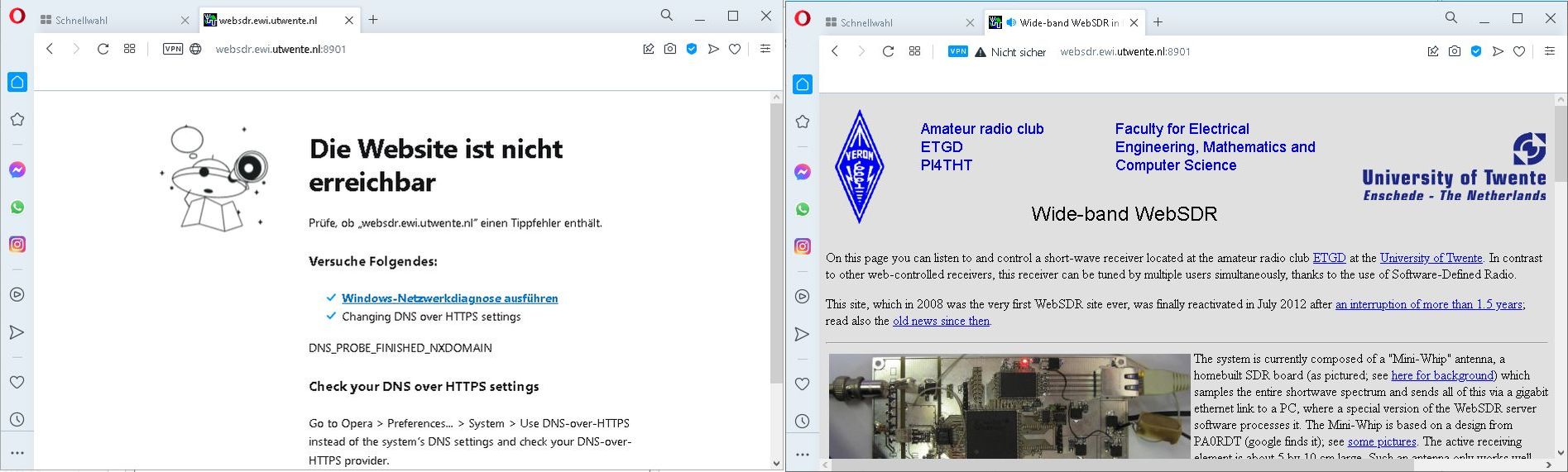The height and width of the screenshot is (472, 1568).
Task: Open 'an interruption of more than 1.5 years' link
Action: (1429, 304)
